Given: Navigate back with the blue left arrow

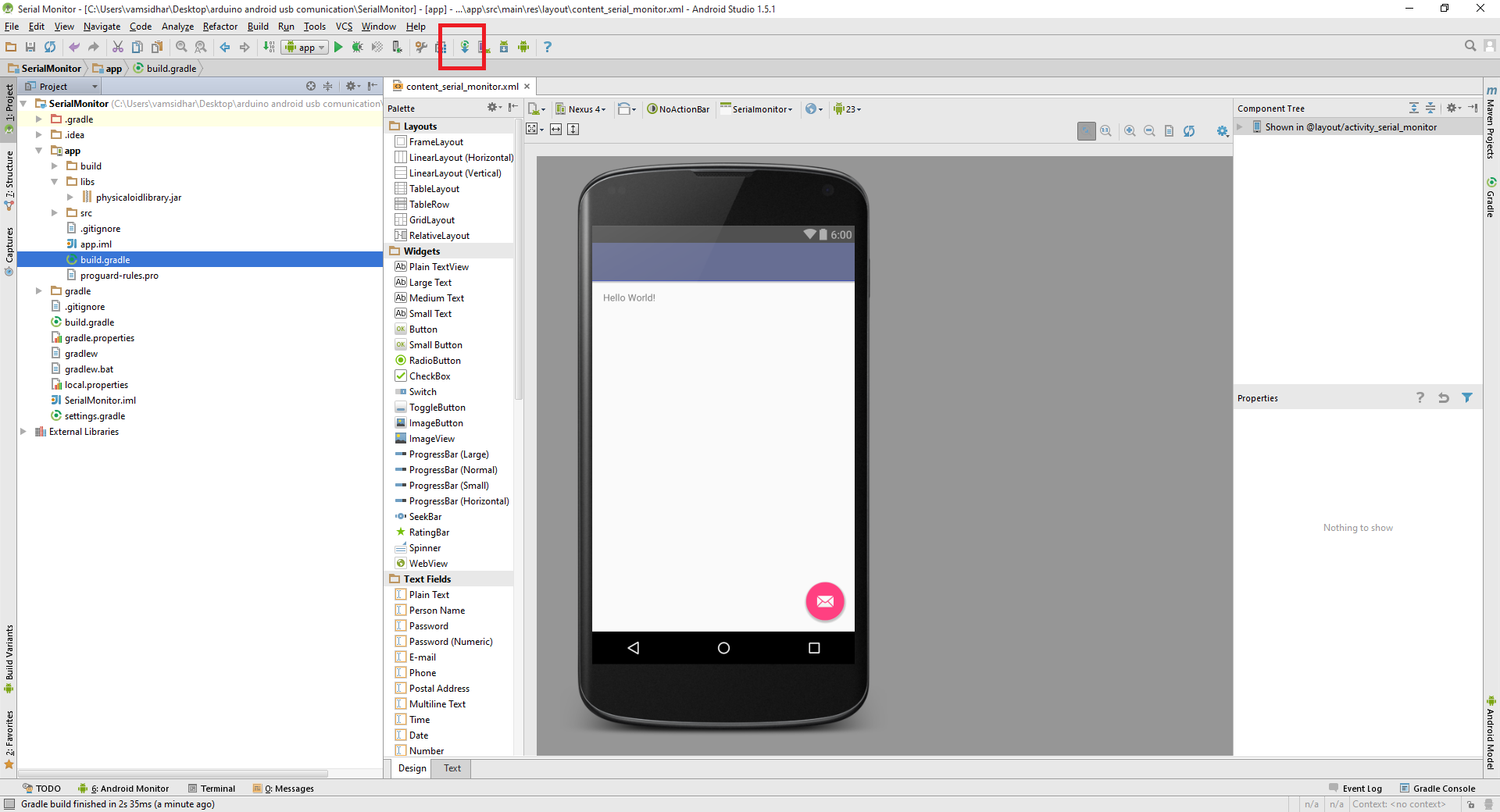Looking at the screenshot, I should tap(225, 47).
